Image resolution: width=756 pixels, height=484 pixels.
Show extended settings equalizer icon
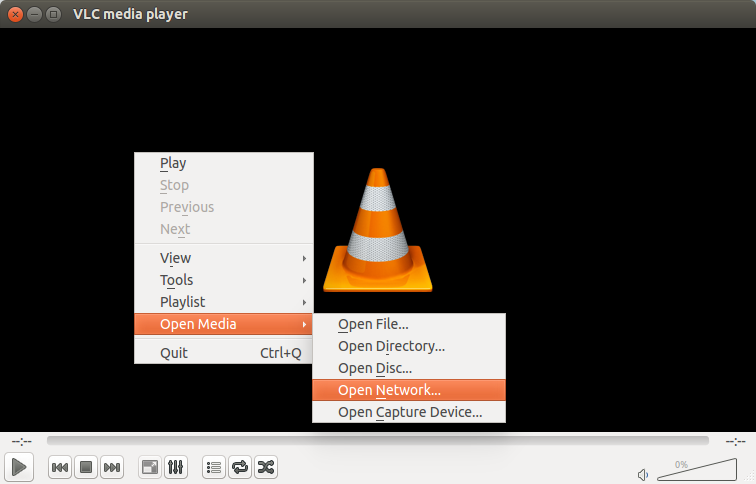[176, 467]
